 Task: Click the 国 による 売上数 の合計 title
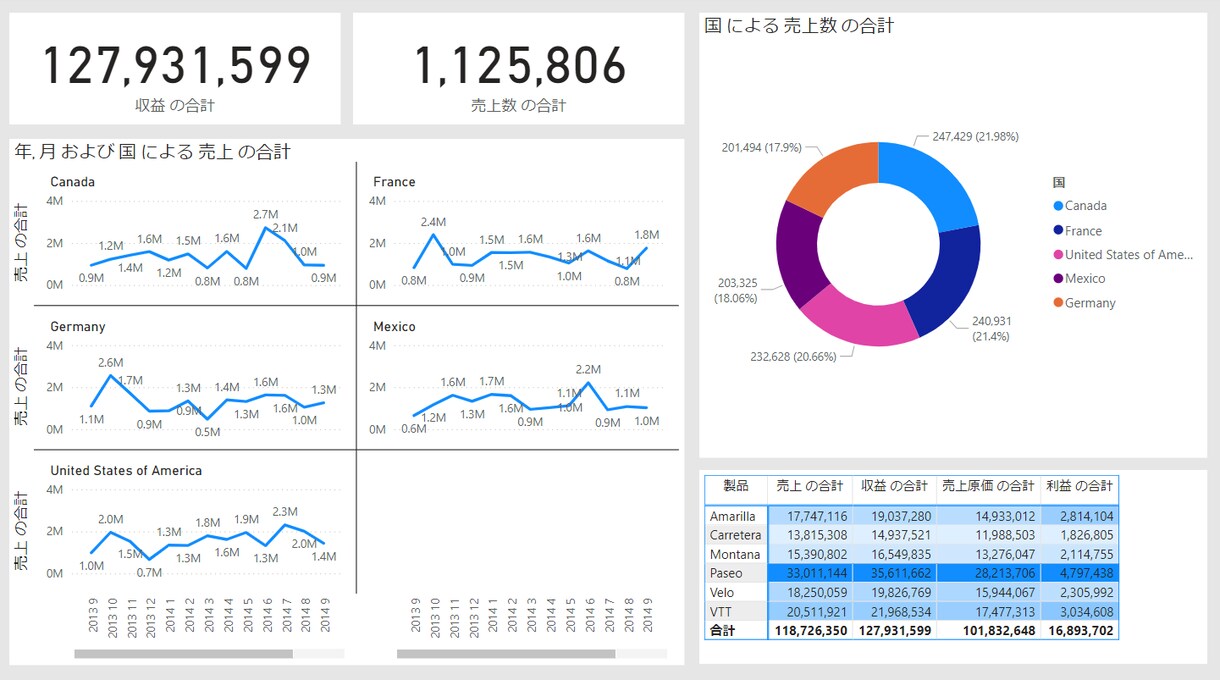(799, 26)
